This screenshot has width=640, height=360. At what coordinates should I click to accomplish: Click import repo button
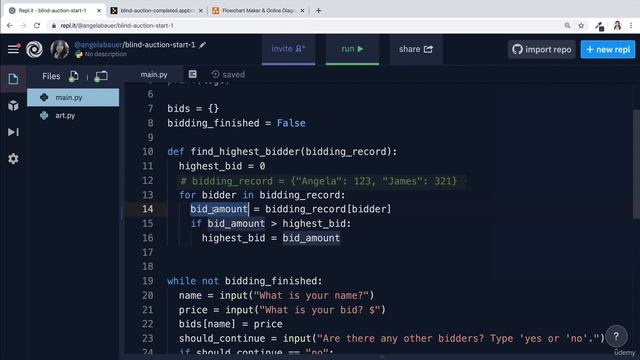(542, 49)
